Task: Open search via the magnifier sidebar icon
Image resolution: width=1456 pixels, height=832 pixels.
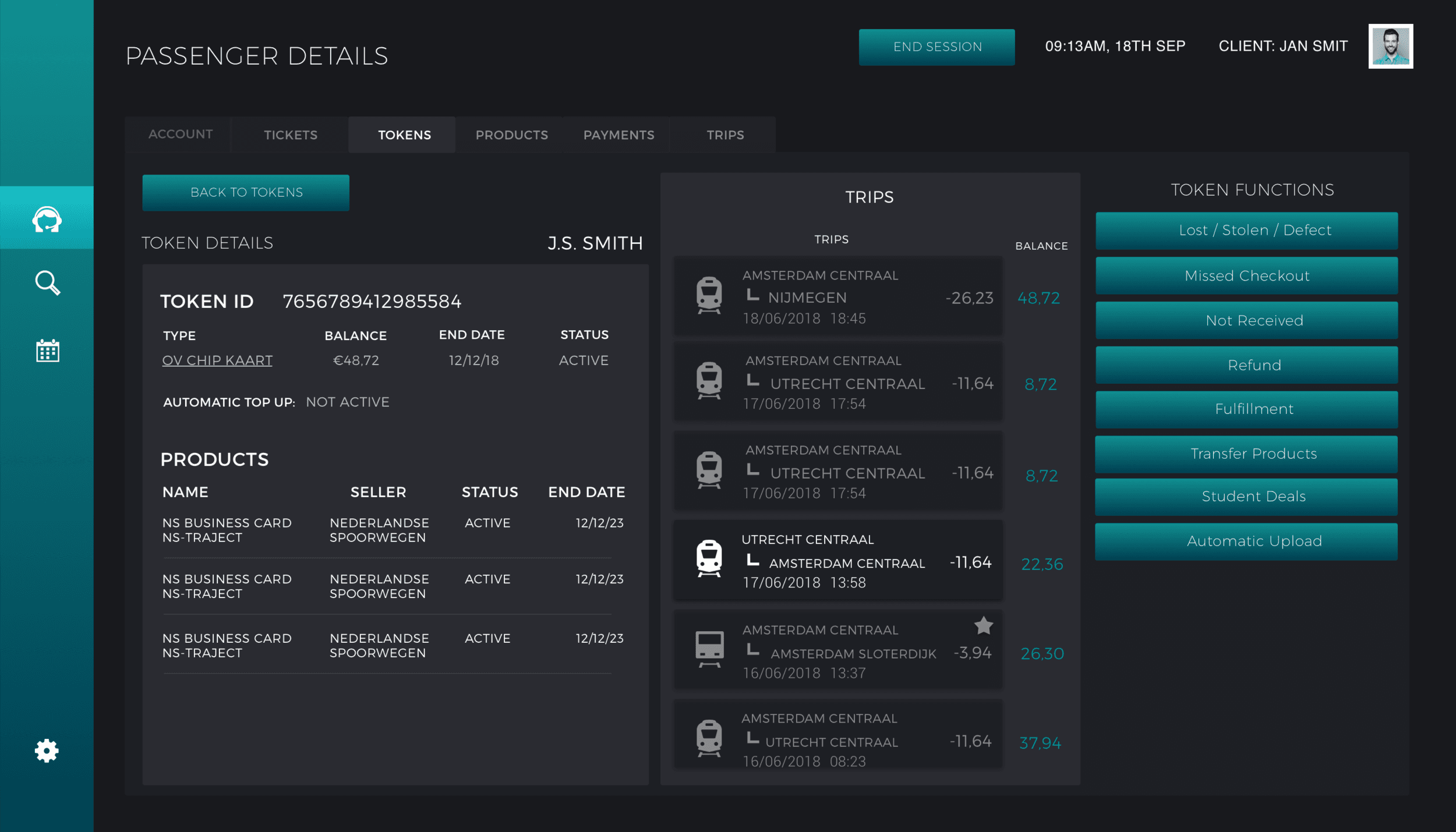Action: [47, 283]
